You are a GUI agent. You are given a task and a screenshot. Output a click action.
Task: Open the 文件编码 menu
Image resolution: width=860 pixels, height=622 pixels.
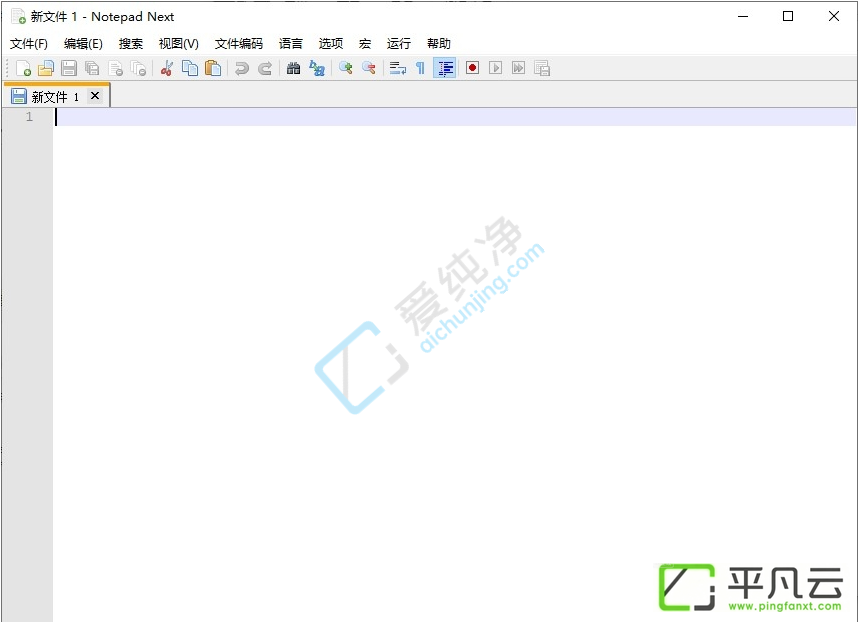click(239, 43)
